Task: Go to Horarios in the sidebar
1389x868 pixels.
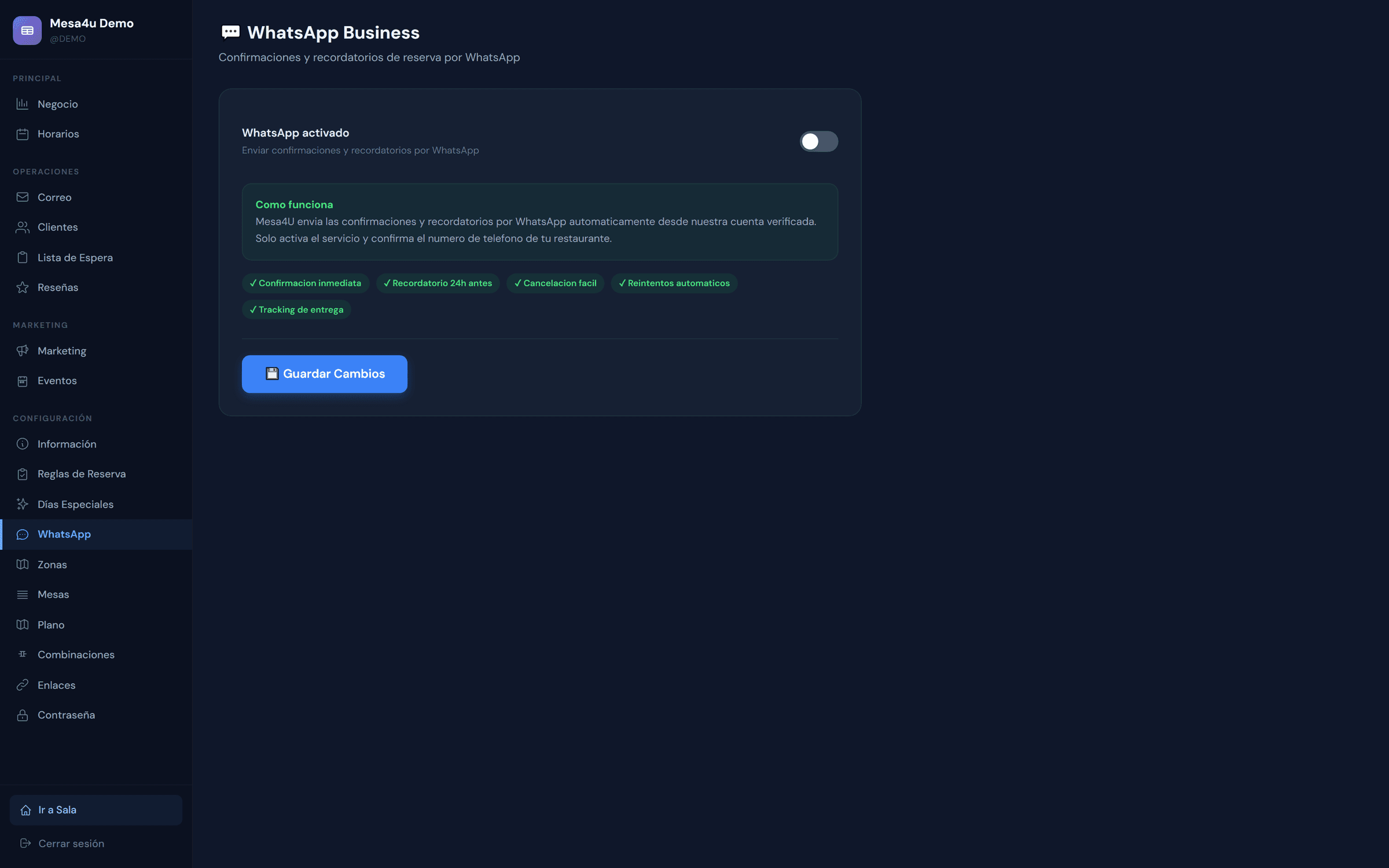Action: point(96,134)
